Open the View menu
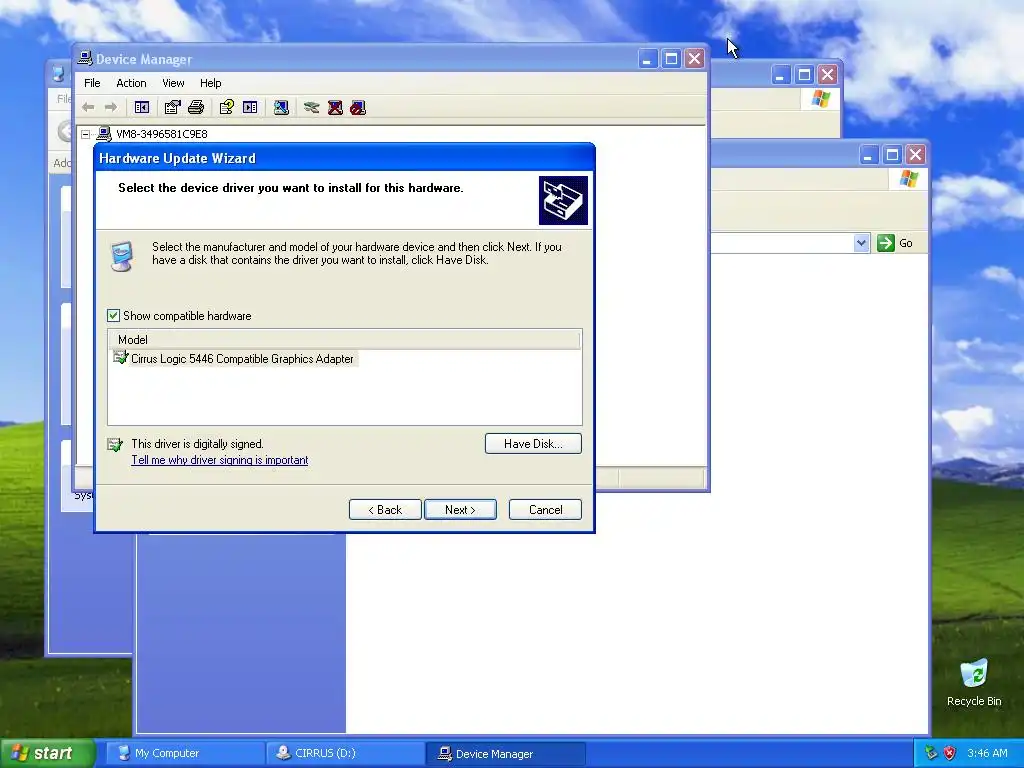Image resolution: width=1024 pixels, height=768 pixels. tap(173, 83)
